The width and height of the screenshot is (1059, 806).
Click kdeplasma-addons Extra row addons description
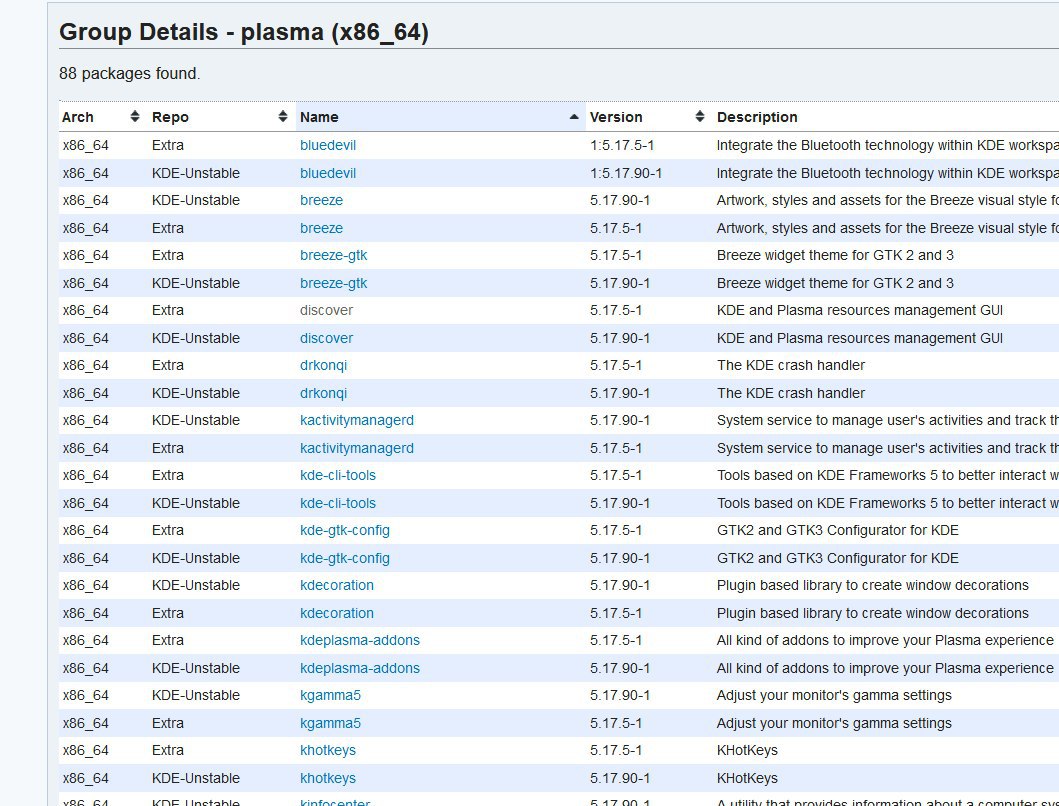[x=885, y=640]
